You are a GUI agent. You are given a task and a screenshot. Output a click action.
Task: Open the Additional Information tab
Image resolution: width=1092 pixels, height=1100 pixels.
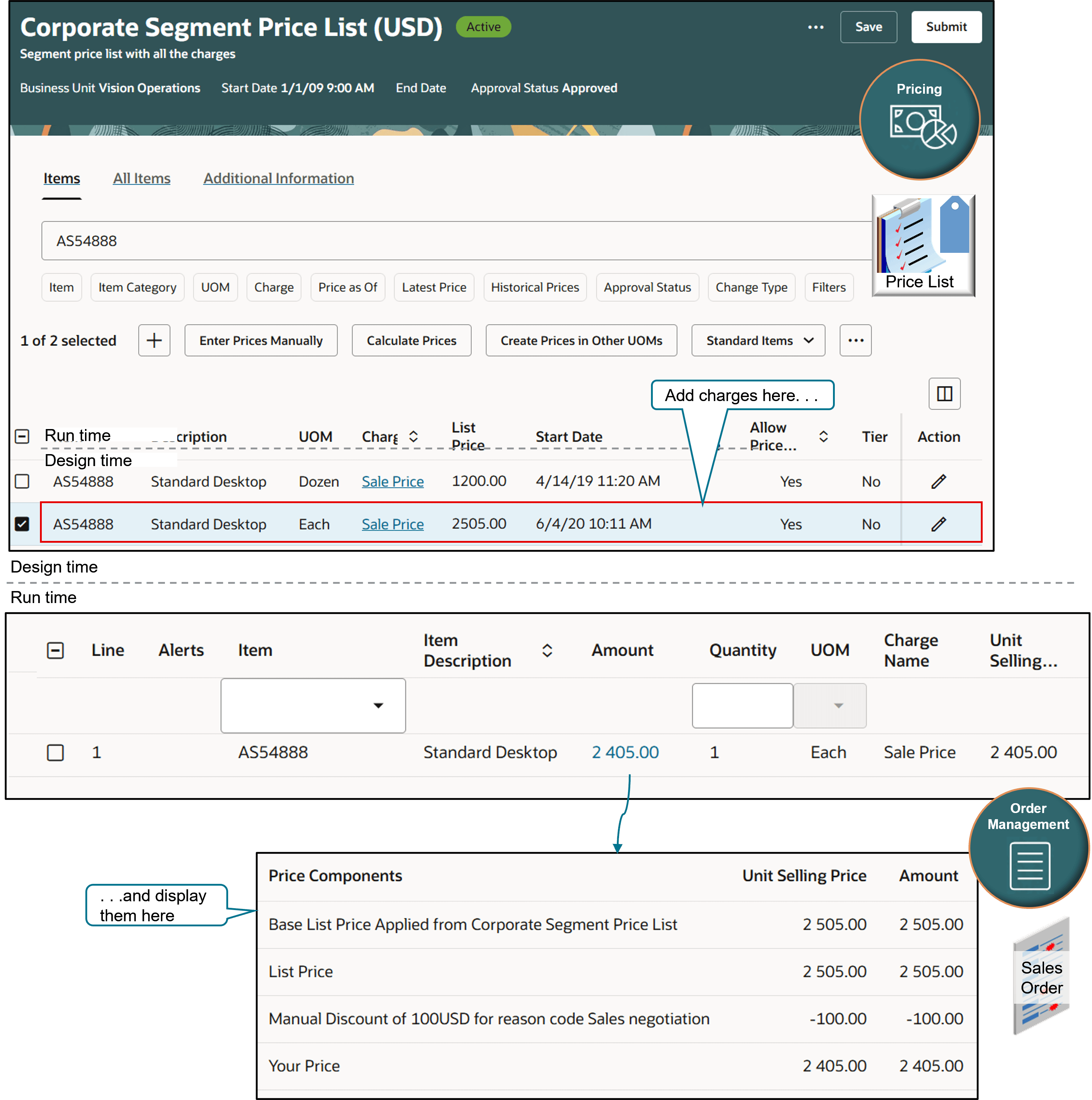(278, 178)
